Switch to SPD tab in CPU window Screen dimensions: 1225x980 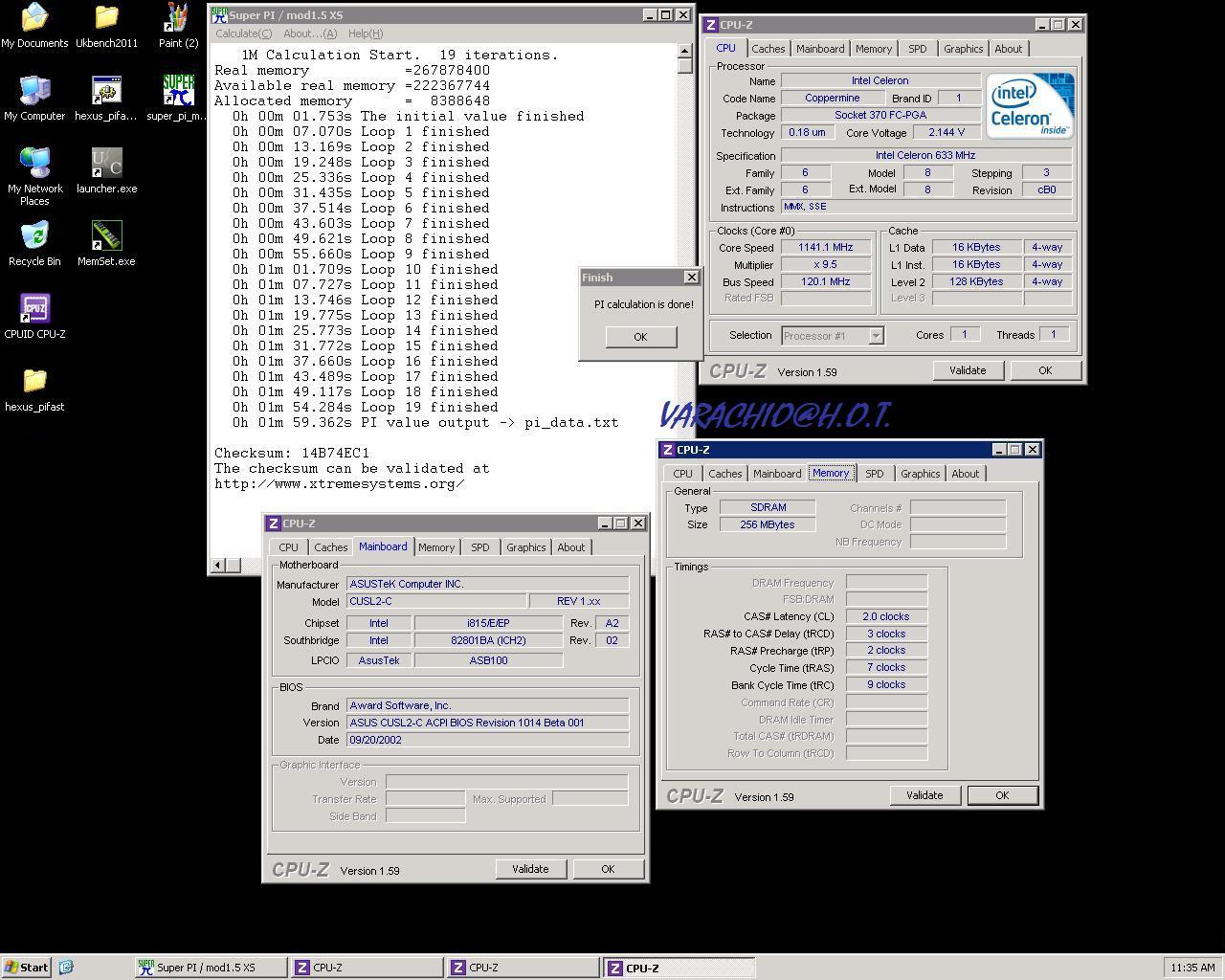[918, 49]
